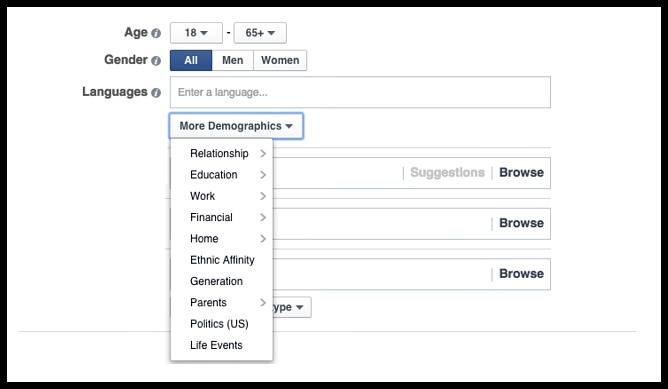
Task: Click the info icon next to Age
Action: point(156,33)
